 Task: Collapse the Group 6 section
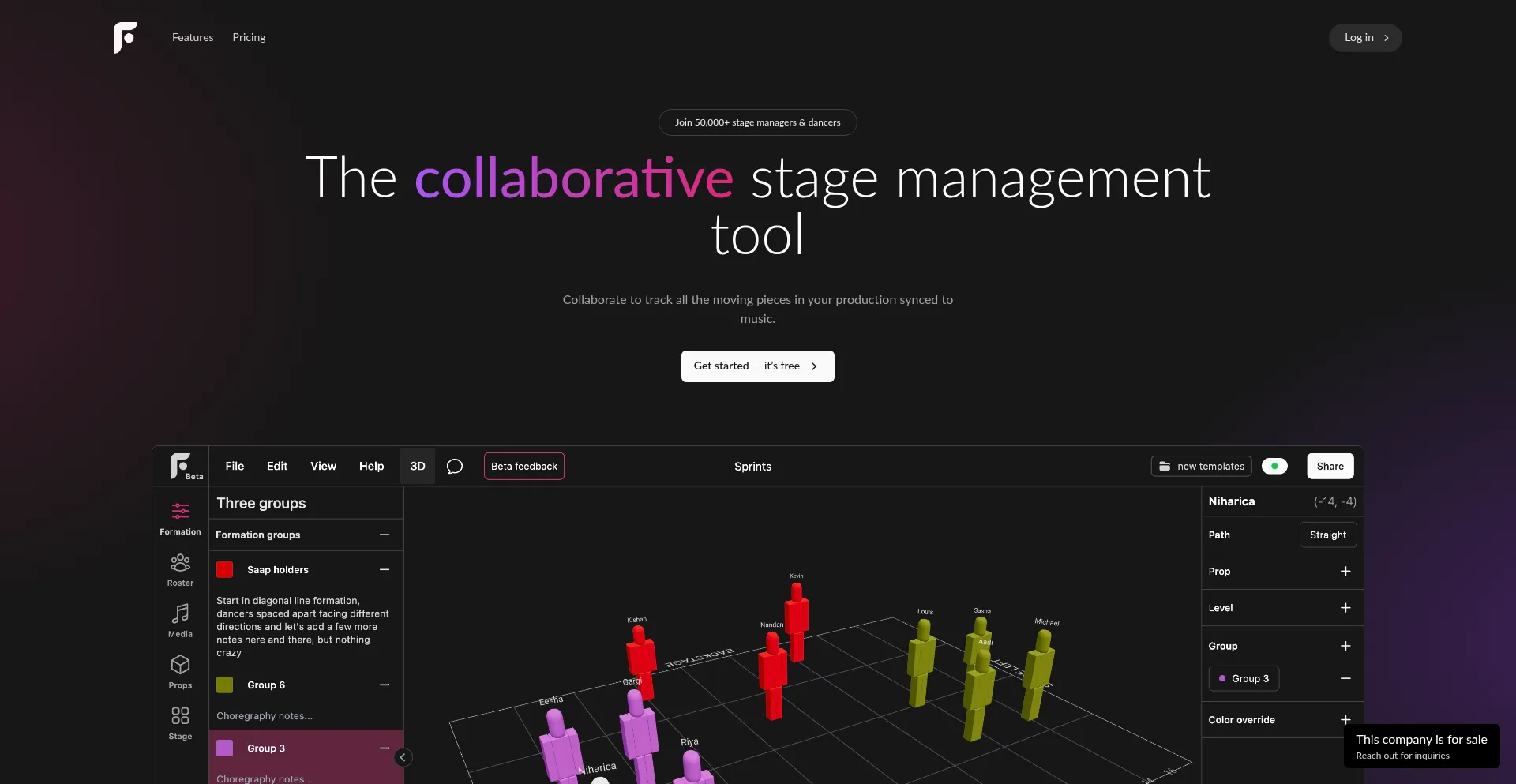click(385, 685)
